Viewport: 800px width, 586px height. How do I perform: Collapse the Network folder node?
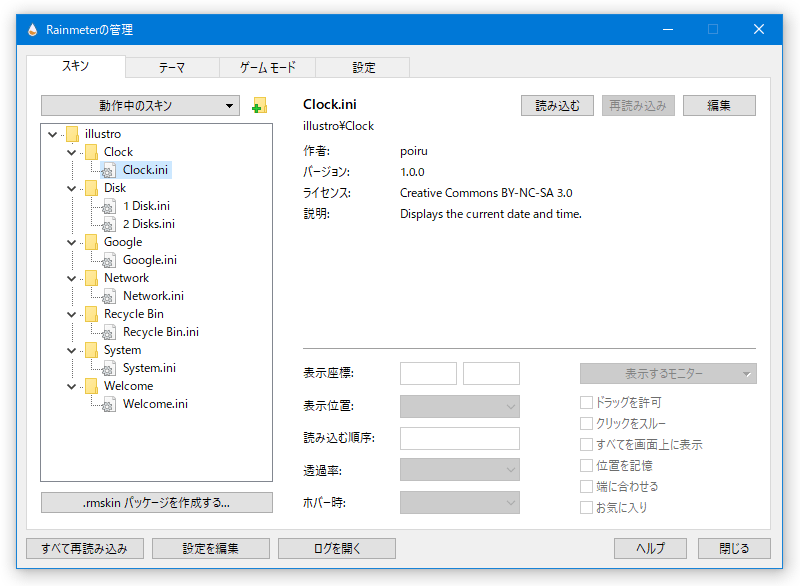tap(71, 278)
